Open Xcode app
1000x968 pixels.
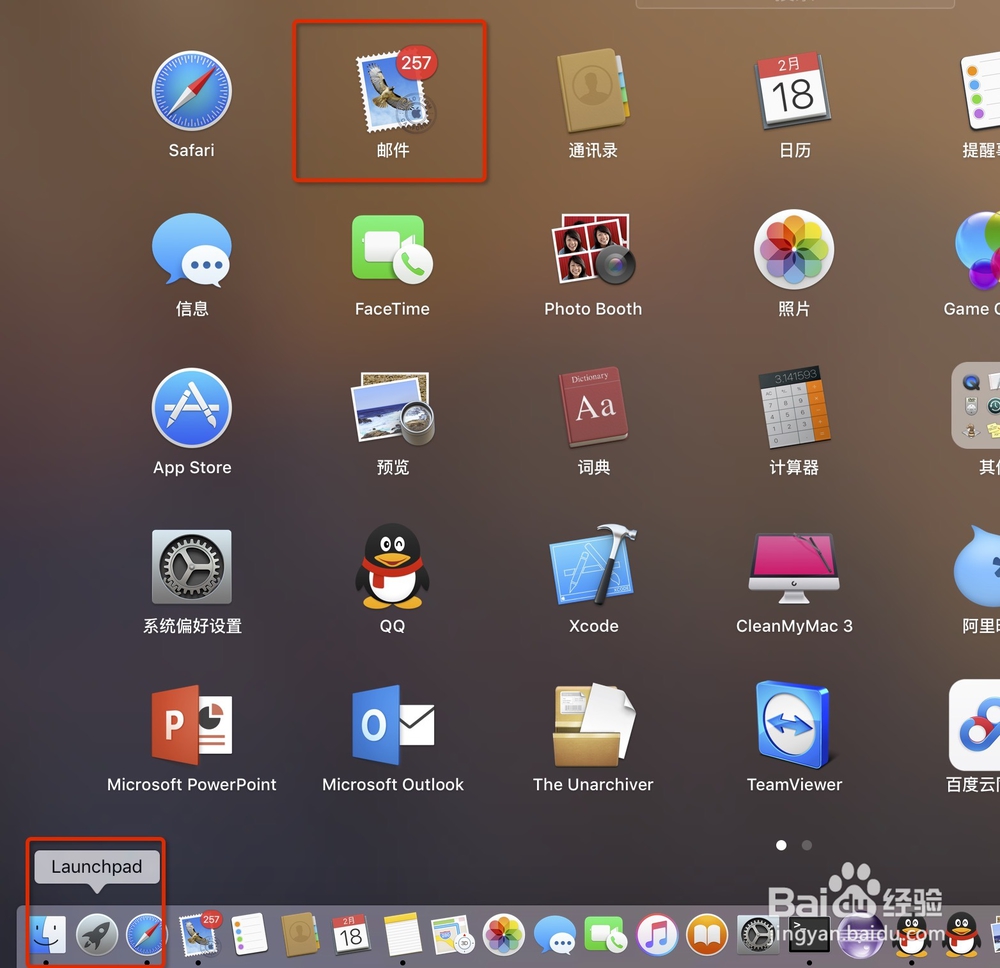click(593, 565)
